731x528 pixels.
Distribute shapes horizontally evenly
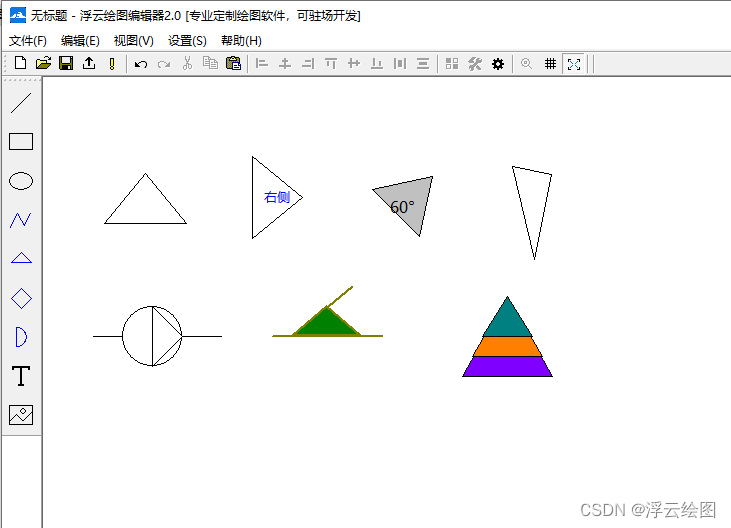coord(400,64)
